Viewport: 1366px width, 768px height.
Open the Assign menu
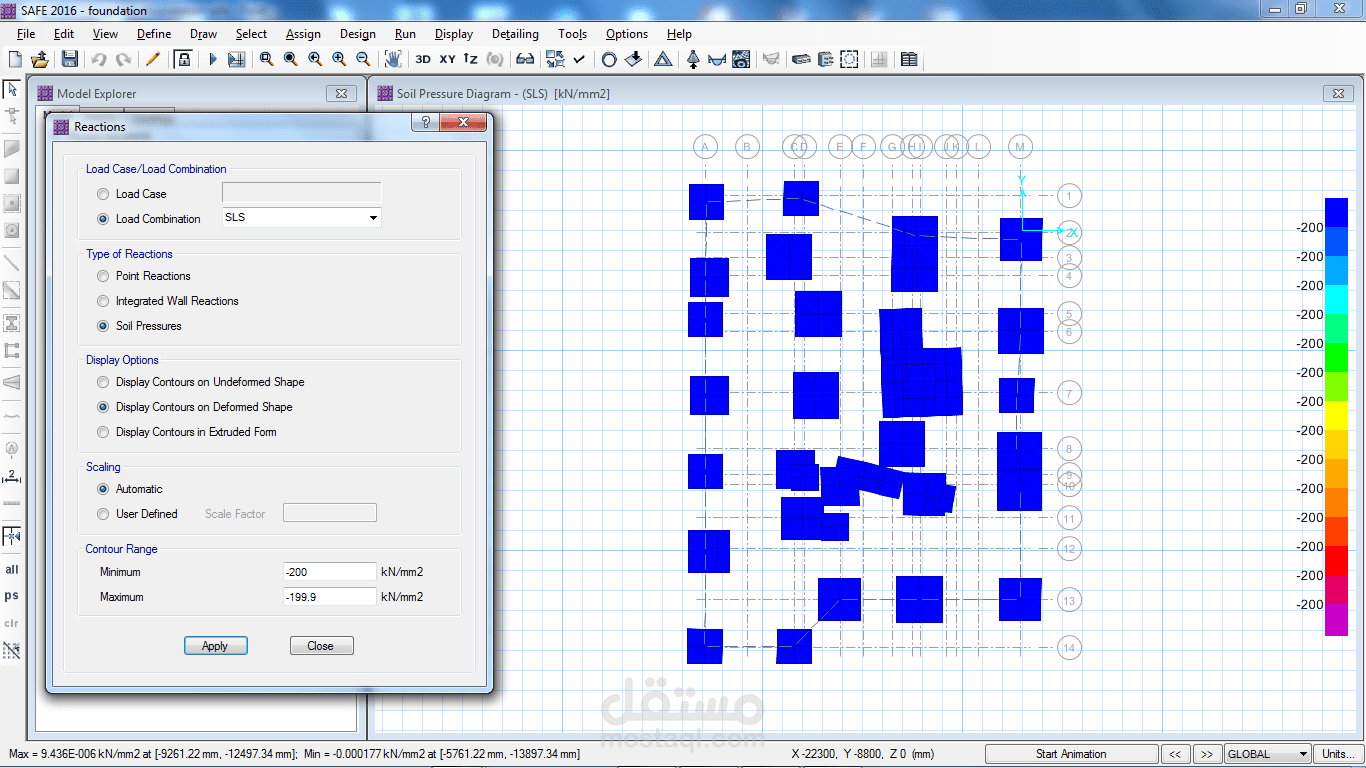click(x=303, y=34)
